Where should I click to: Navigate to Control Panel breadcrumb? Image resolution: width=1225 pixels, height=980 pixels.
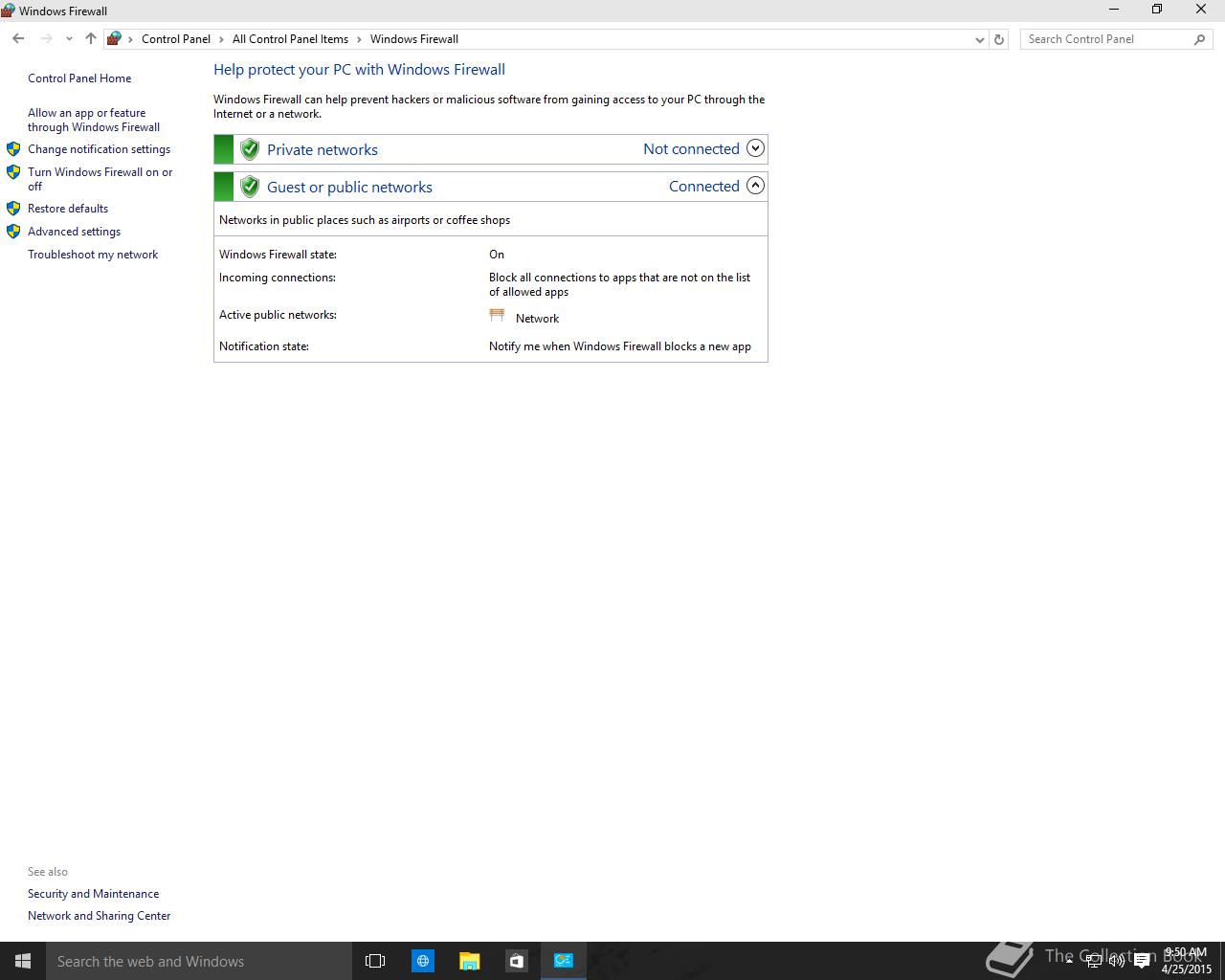(176, 39)
